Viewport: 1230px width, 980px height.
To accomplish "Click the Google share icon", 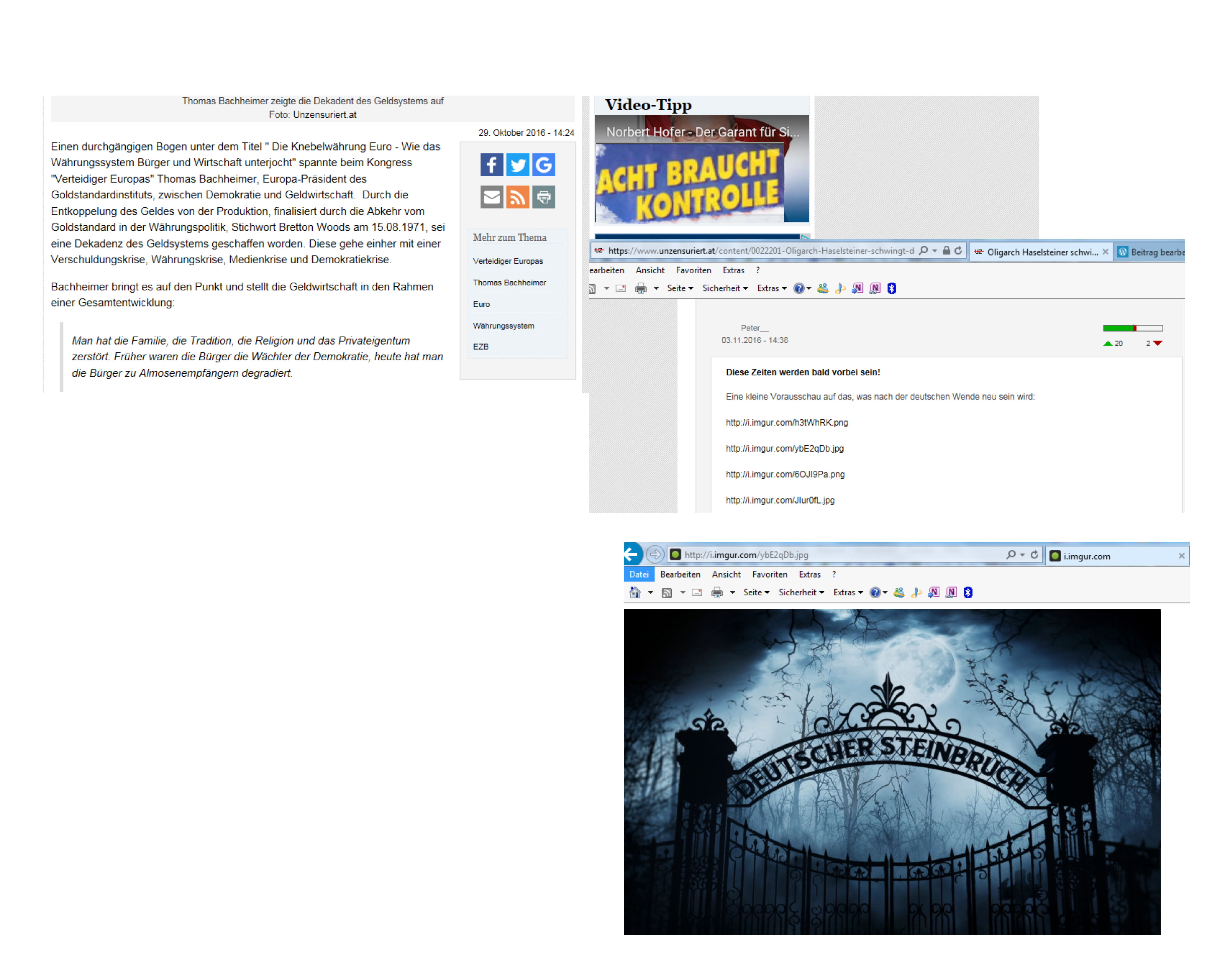I will [544, 165].
